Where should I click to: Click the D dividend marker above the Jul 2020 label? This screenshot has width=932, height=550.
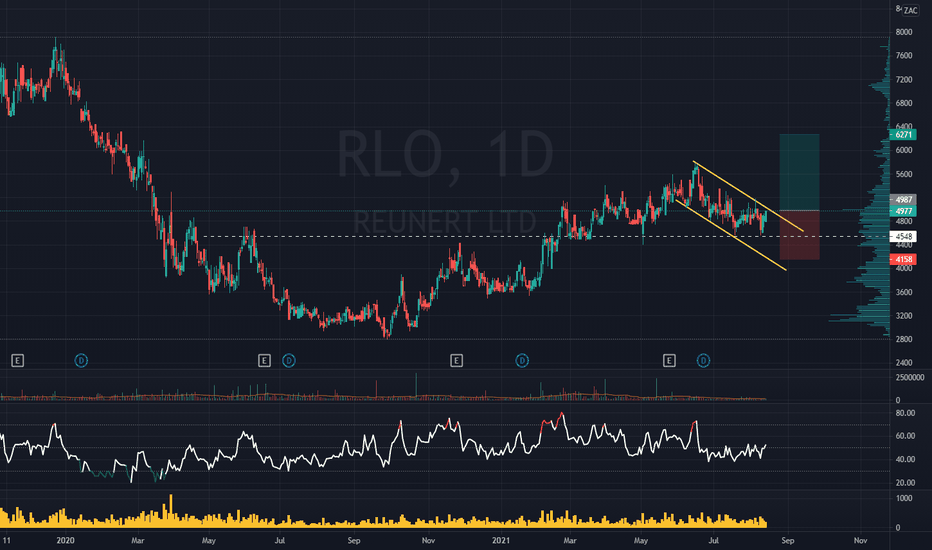coord(289,360)
